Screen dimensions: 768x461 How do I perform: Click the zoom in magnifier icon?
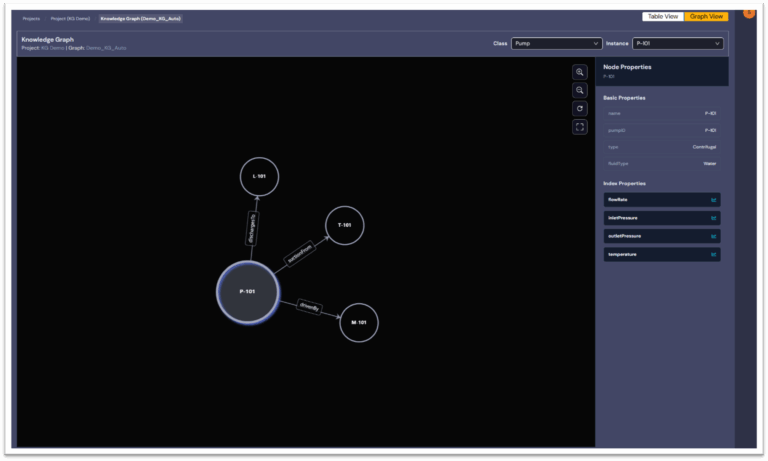click(580, 72)
